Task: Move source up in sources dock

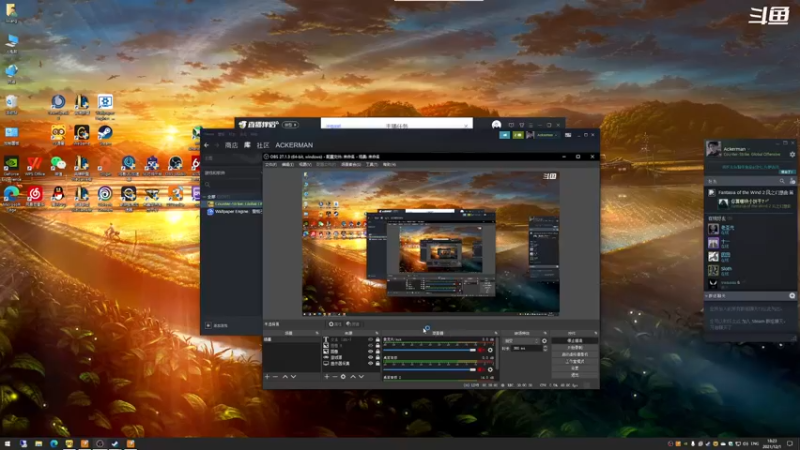Action: (x=353, y=377)
